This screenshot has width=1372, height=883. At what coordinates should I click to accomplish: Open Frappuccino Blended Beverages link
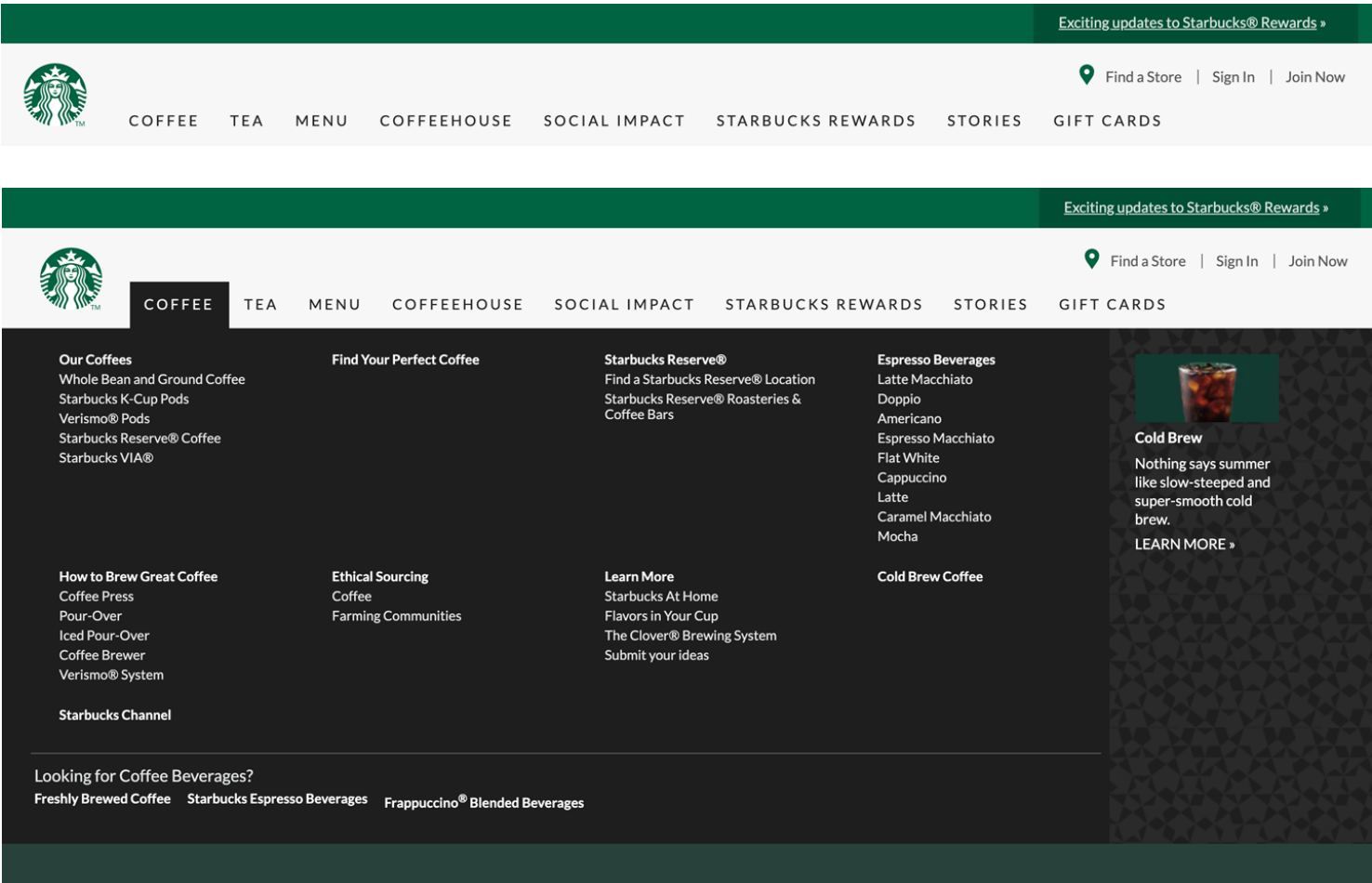click(484, 802)
